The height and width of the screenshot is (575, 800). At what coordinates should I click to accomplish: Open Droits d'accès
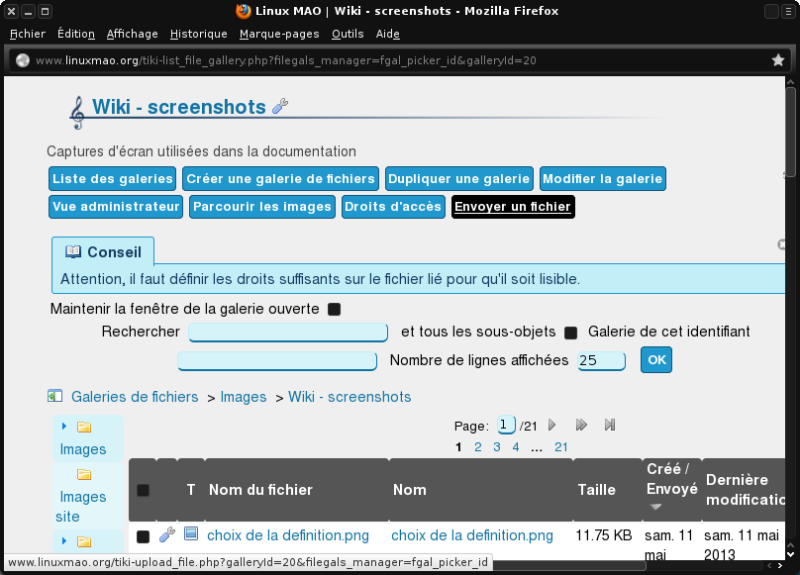pos(393,207)
